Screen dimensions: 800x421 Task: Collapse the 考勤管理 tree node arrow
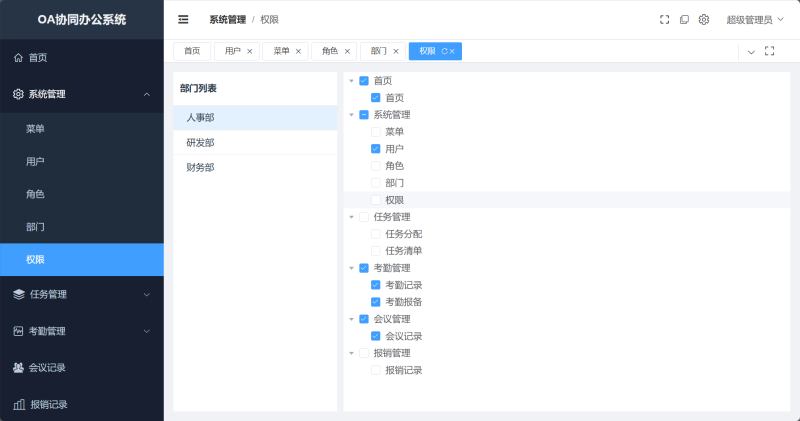pyautogui.click(x=352, y=268)
